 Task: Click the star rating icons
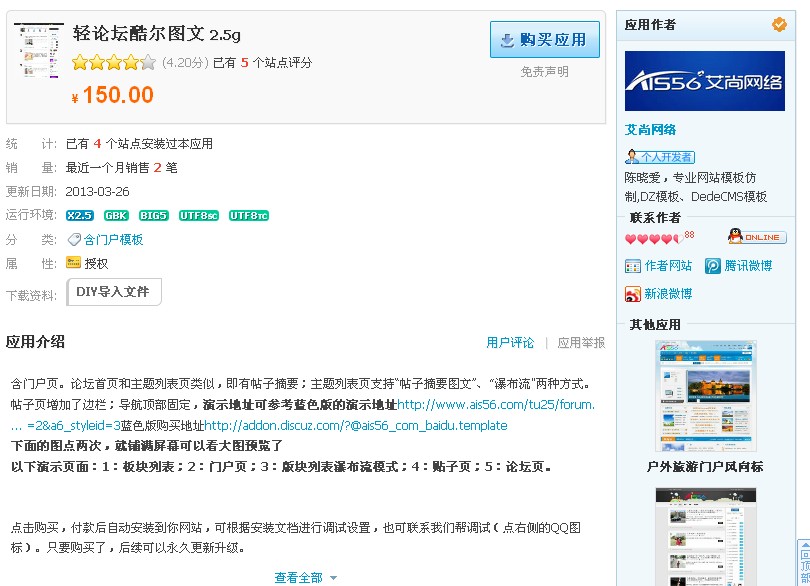(114, 63)
